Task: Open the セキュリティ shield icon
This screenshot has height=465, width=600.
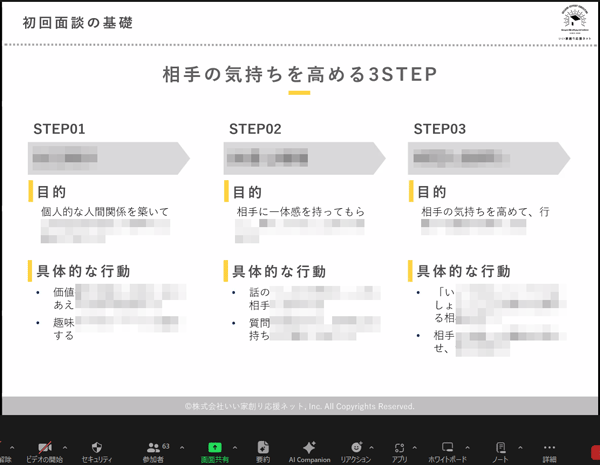Action: click(x=96, y=448)
